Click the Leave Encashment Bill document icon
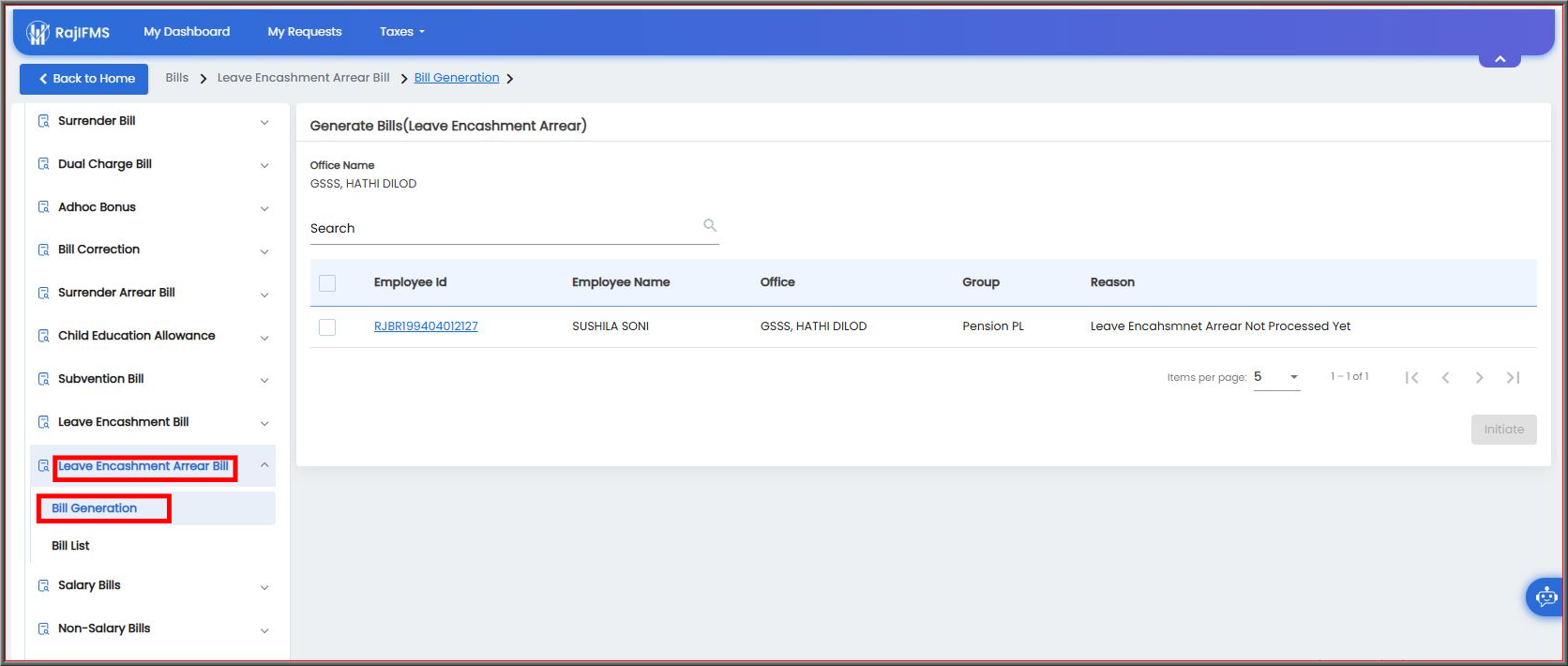This screenshot has height=666, width=1568. (43, 422)
